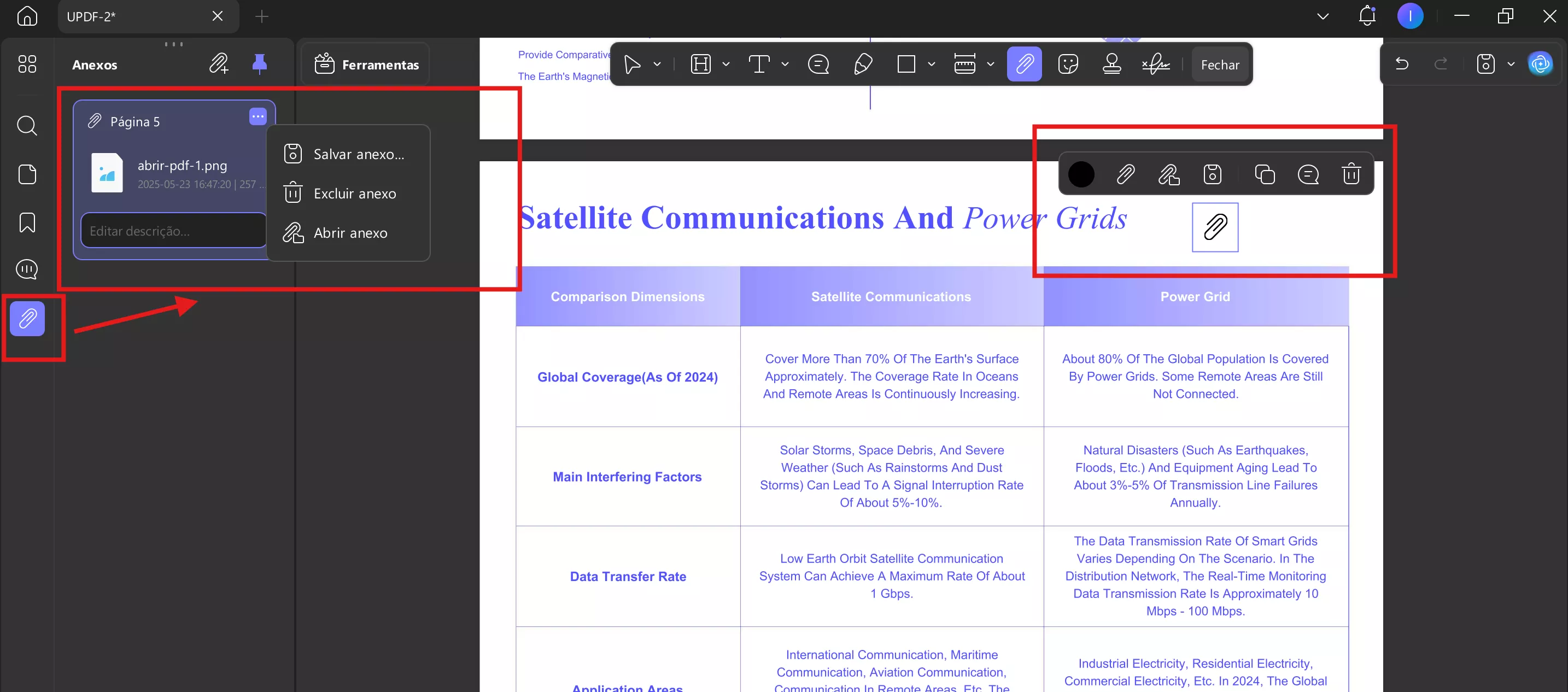Select the measurement ruler tool
The image size is (1568, 692).
click(964, 64)
